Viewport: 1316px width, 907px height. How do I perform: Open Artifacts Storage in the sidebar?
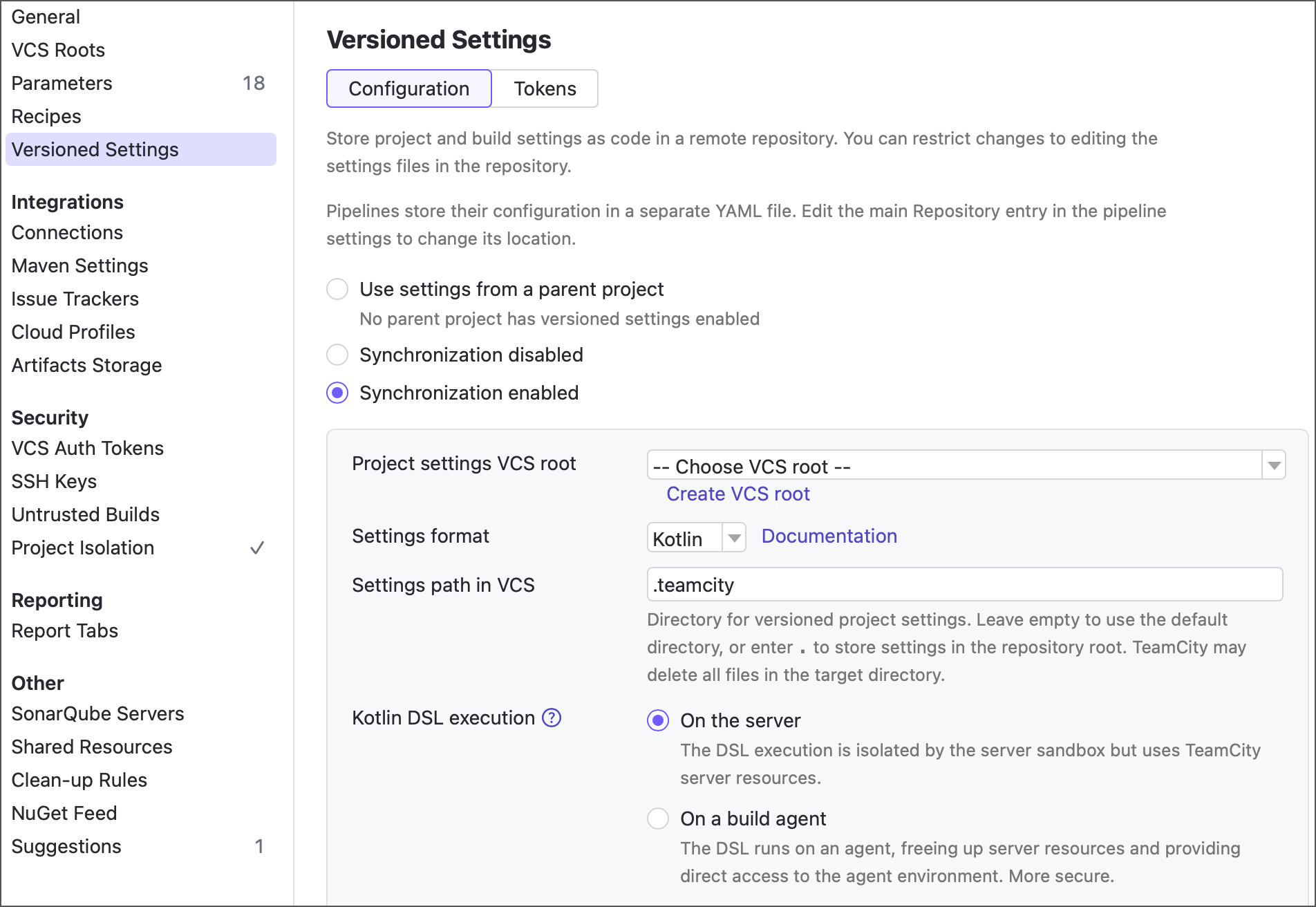pyautogui.click(x=86, y=365)
